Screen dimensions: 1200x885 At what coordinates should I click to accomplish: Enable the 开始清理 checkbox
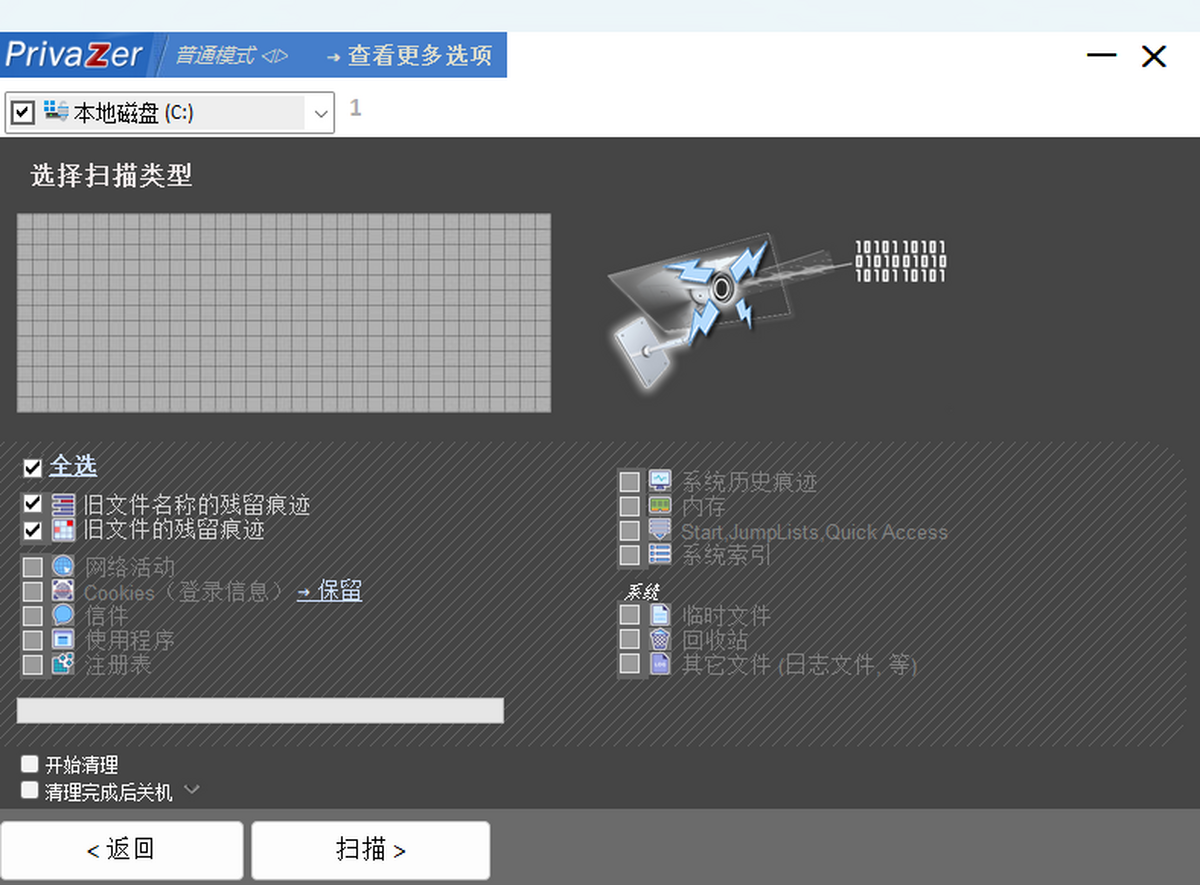point(30,765)
